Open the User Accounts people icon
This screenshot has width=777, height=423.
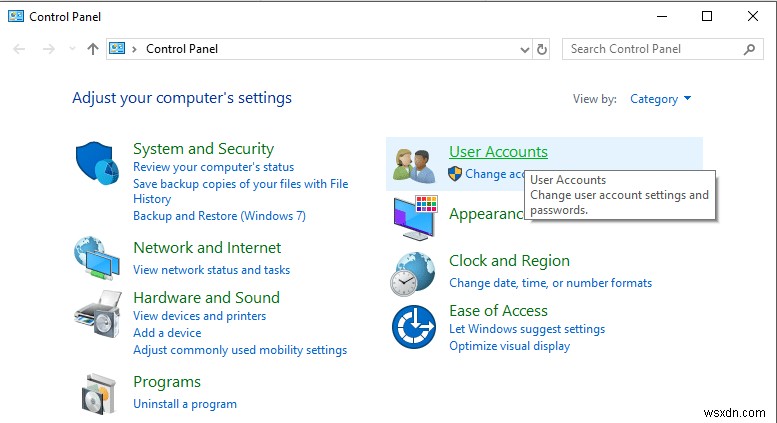(412, 165)
